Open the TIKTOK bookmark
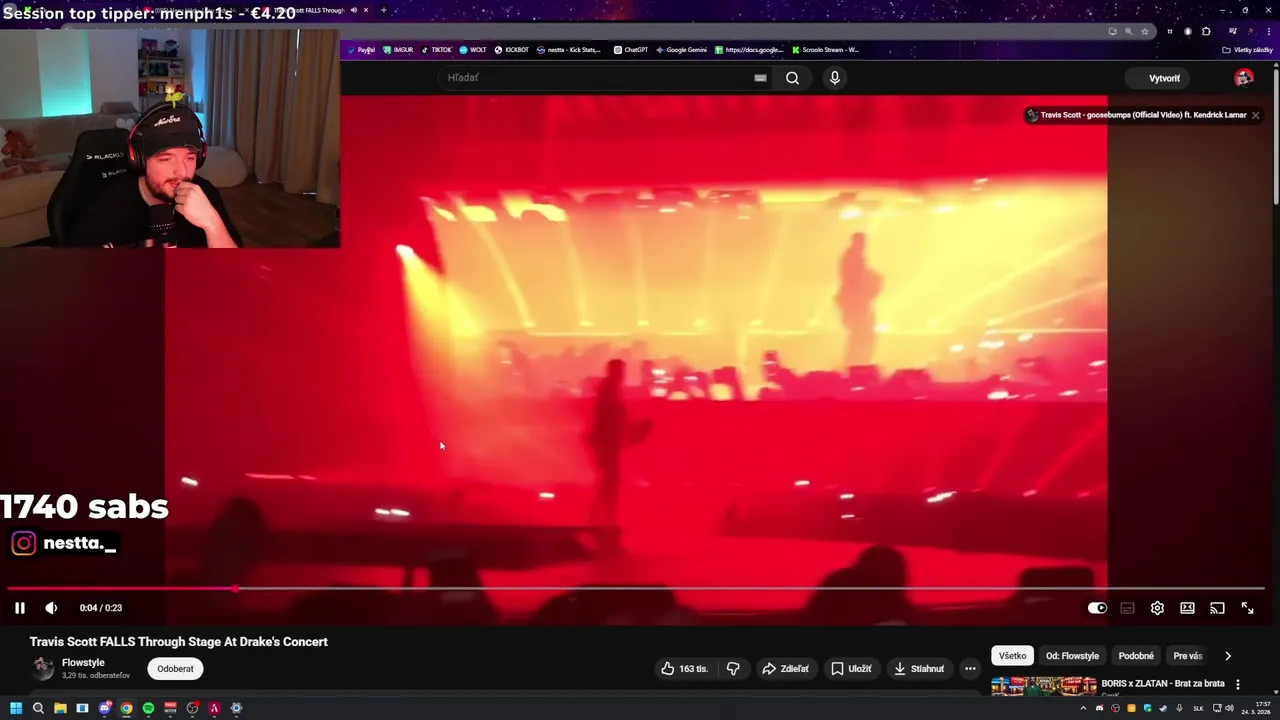This screenshot has height=720, width=1280. click(436, 49)
